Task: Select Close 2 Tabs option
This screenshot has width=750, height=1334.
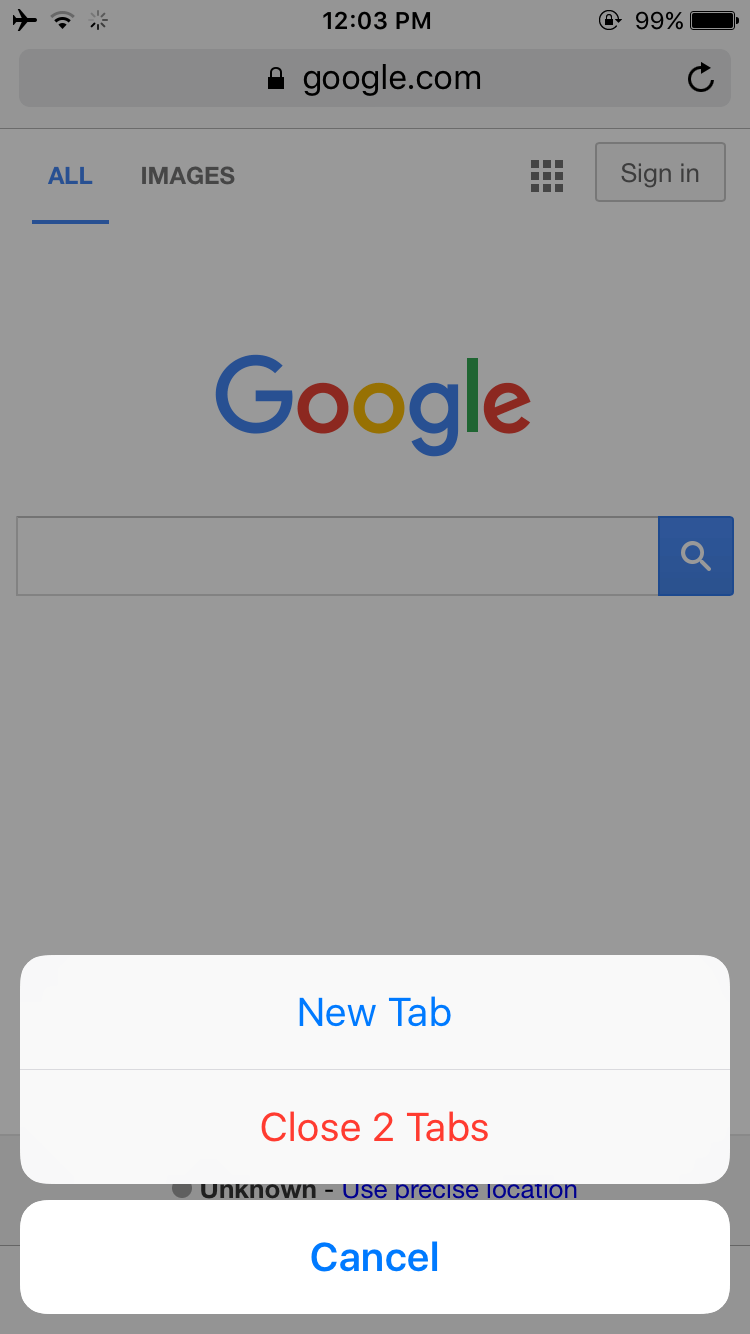Action: [375, 1127]
